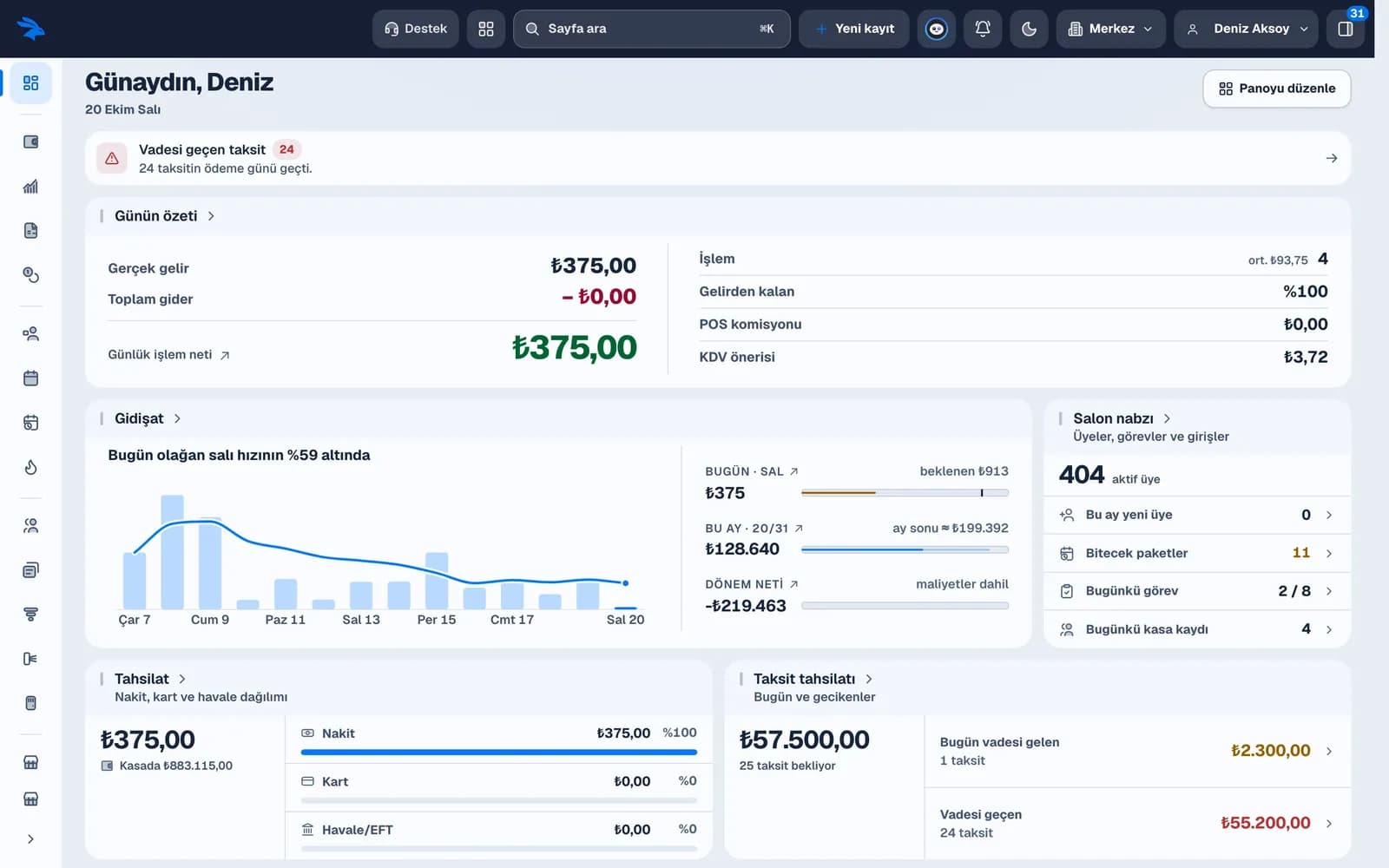Screen dimensions: 1389x868
Task: Expand the sidebar with the bottom chevron
Action: click(30, 839)
